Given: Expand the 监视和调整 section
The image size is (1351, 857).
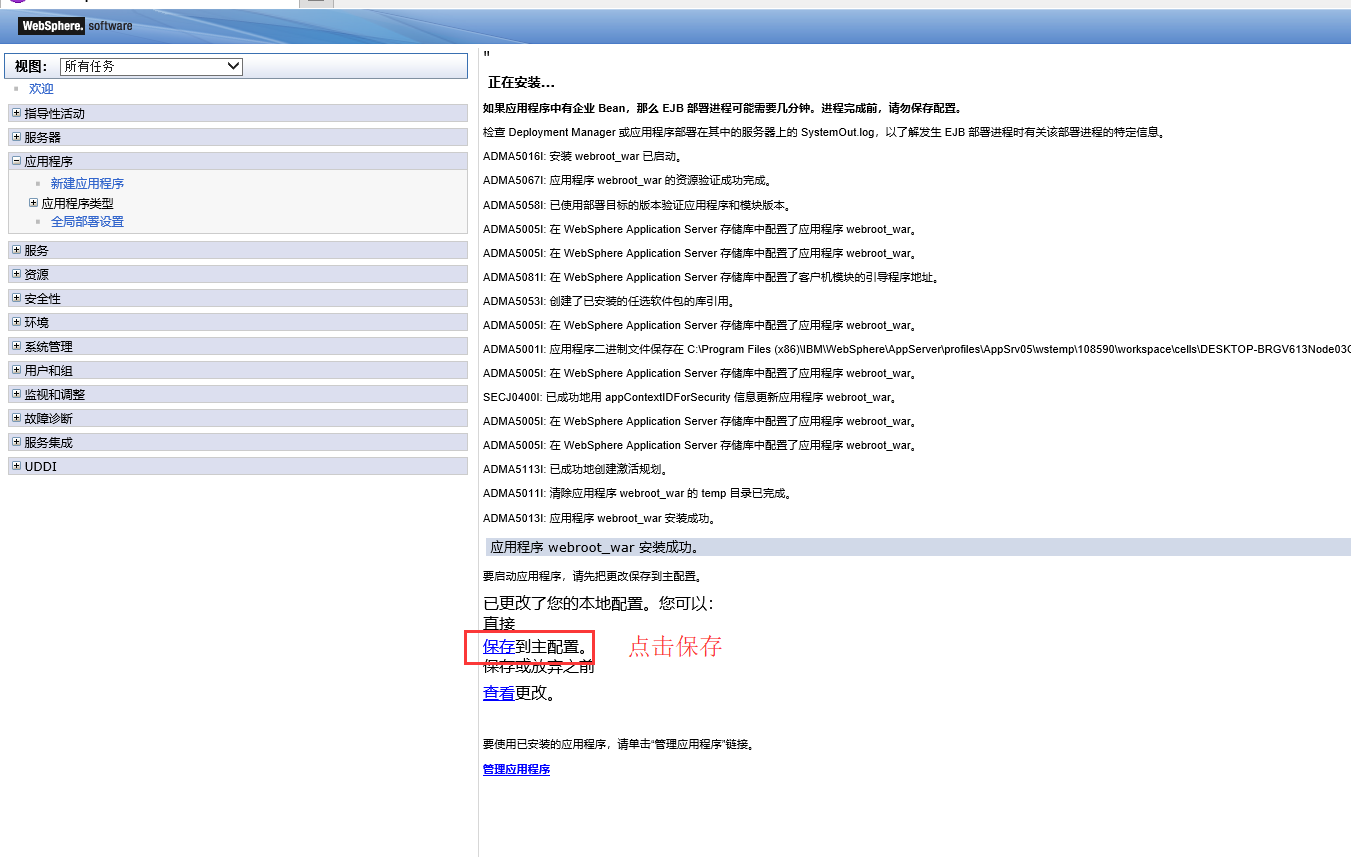Looking at the screenshot, I should (16, 394).
